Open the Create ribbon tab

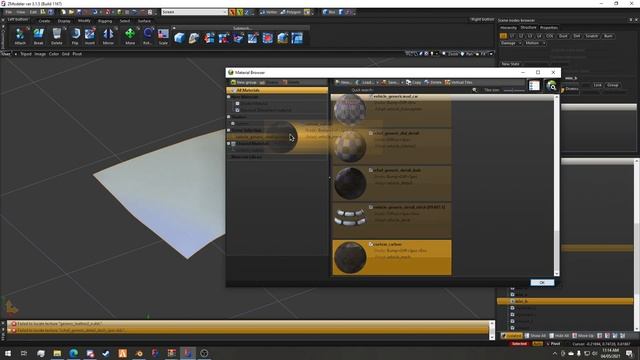(44, 21)
